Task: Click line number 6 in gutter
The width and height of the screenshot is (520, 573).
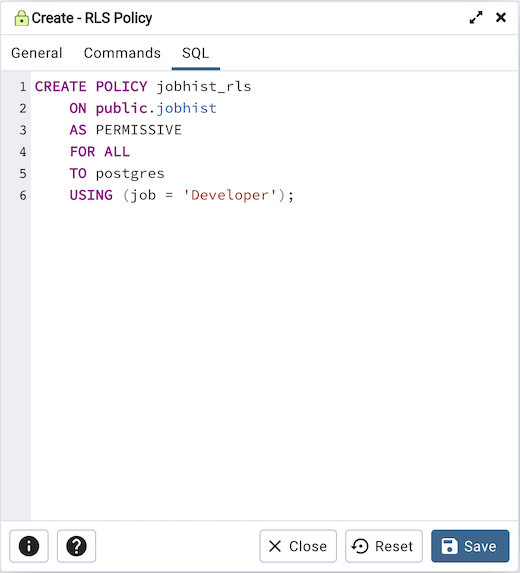Action: pyautogui.click(x=23, y=195)
